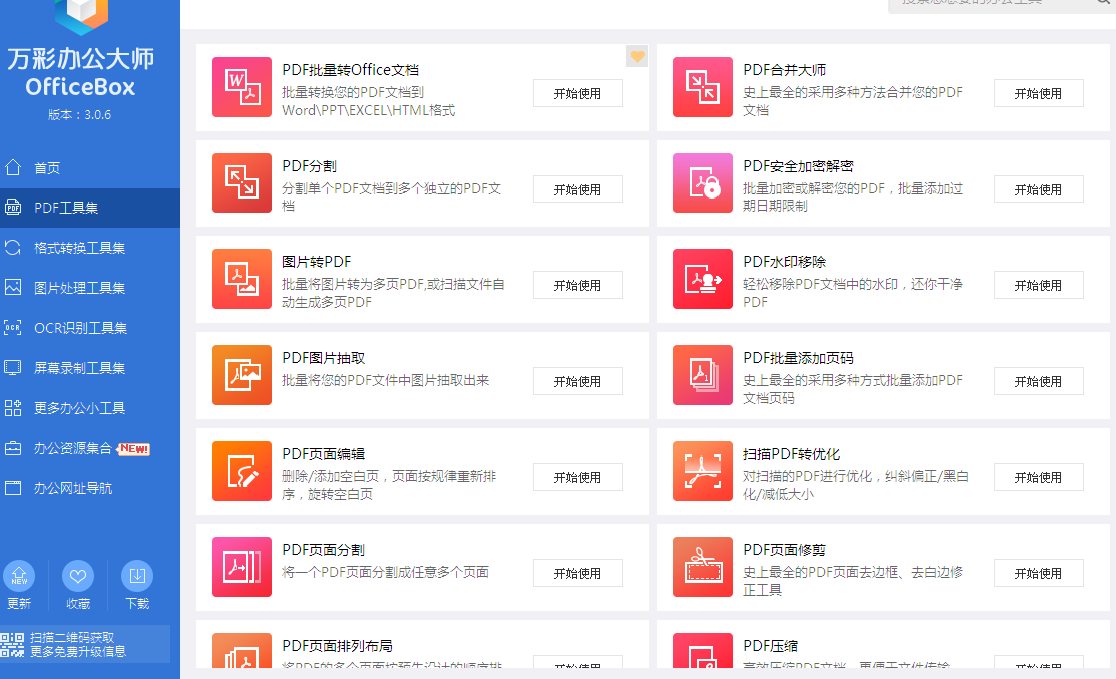Open 格式转换工具集 in the sidebar
This screenshot has width=1116, height=679.
79,248
